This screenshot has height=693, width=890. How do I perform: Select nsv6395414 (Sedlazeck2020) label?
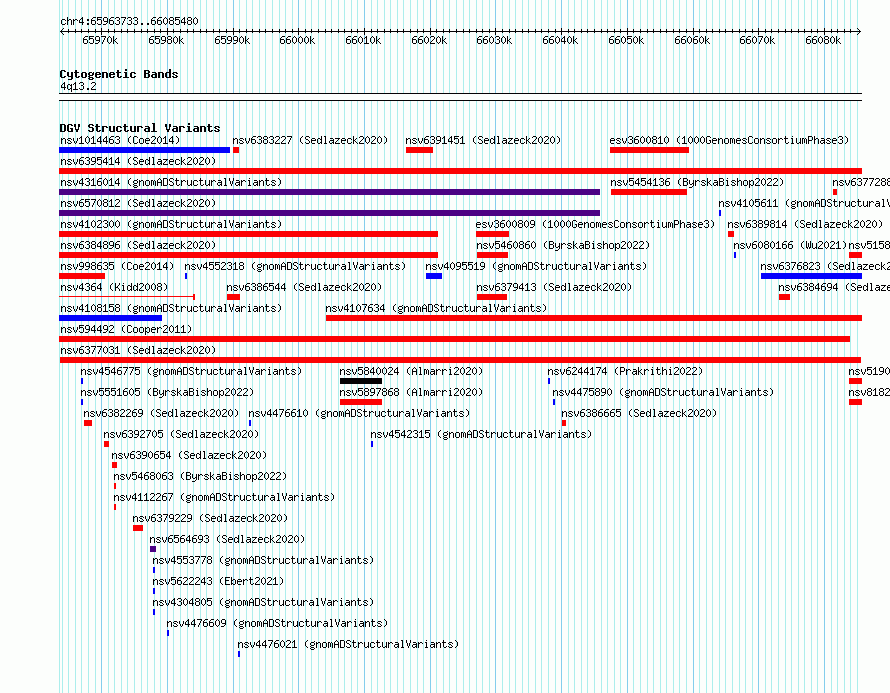[138, 161]
